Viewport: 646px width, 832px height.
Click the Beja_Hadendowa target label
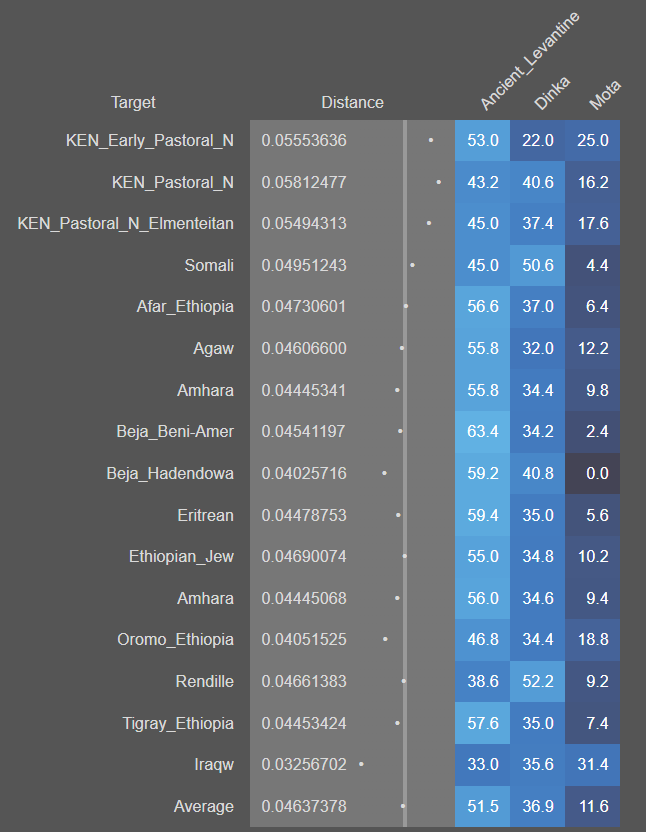(170, 473)
